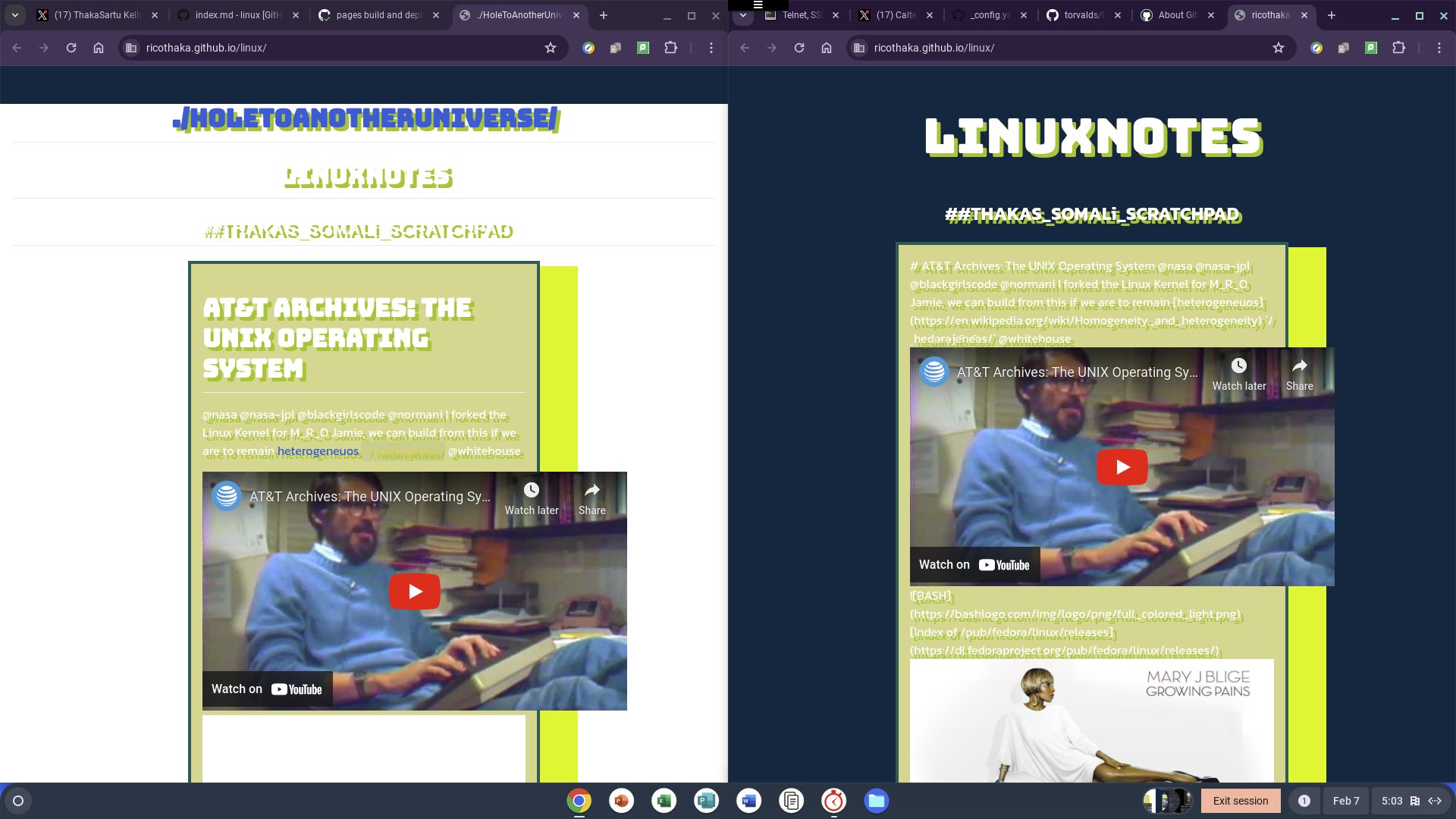Viewport: 1456px width, 819px height.
Task: Click the right window address bar URL
Action: coord(934,48)
